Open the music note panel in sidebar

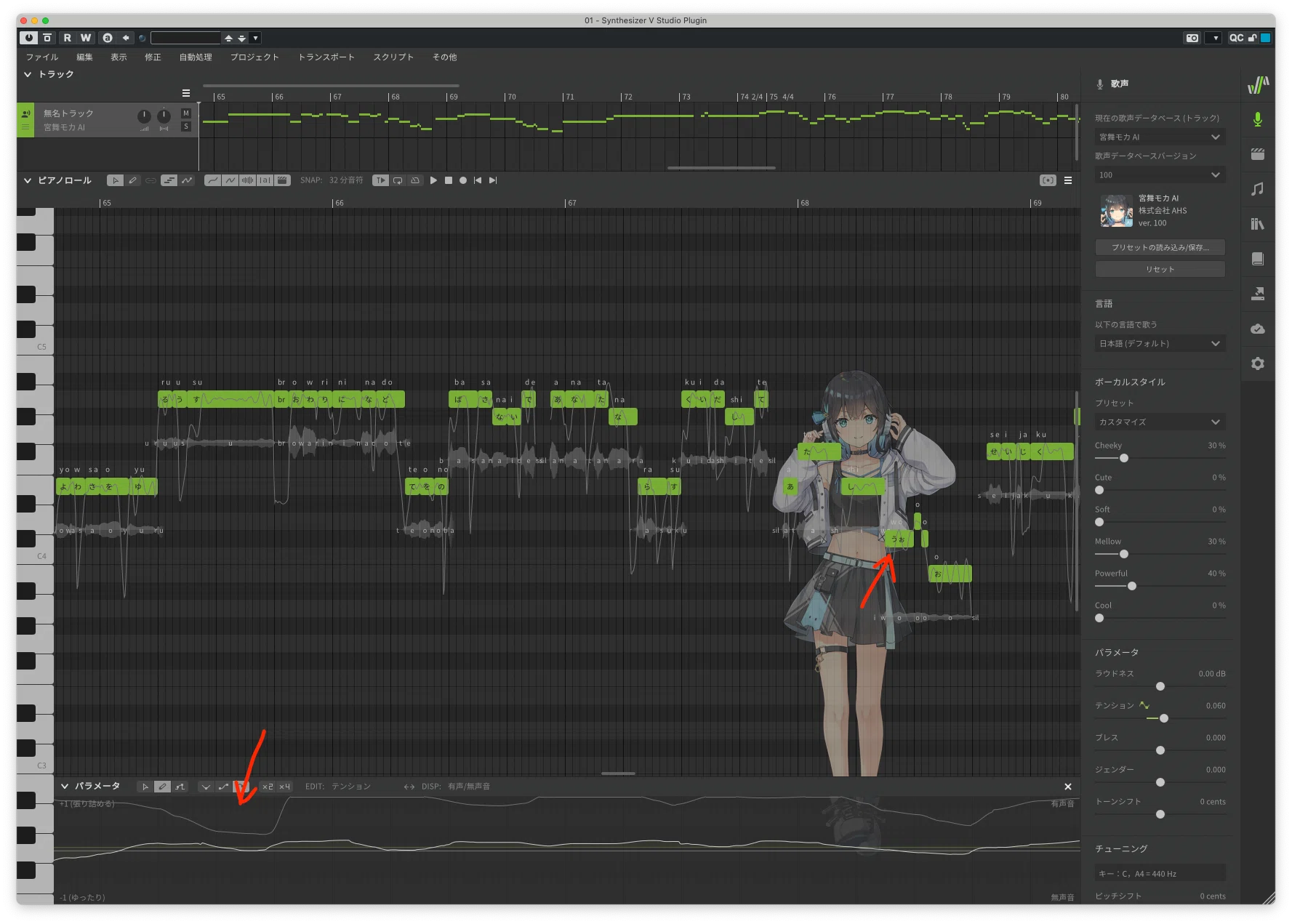pyautogui.click(x=1257, y=189)
